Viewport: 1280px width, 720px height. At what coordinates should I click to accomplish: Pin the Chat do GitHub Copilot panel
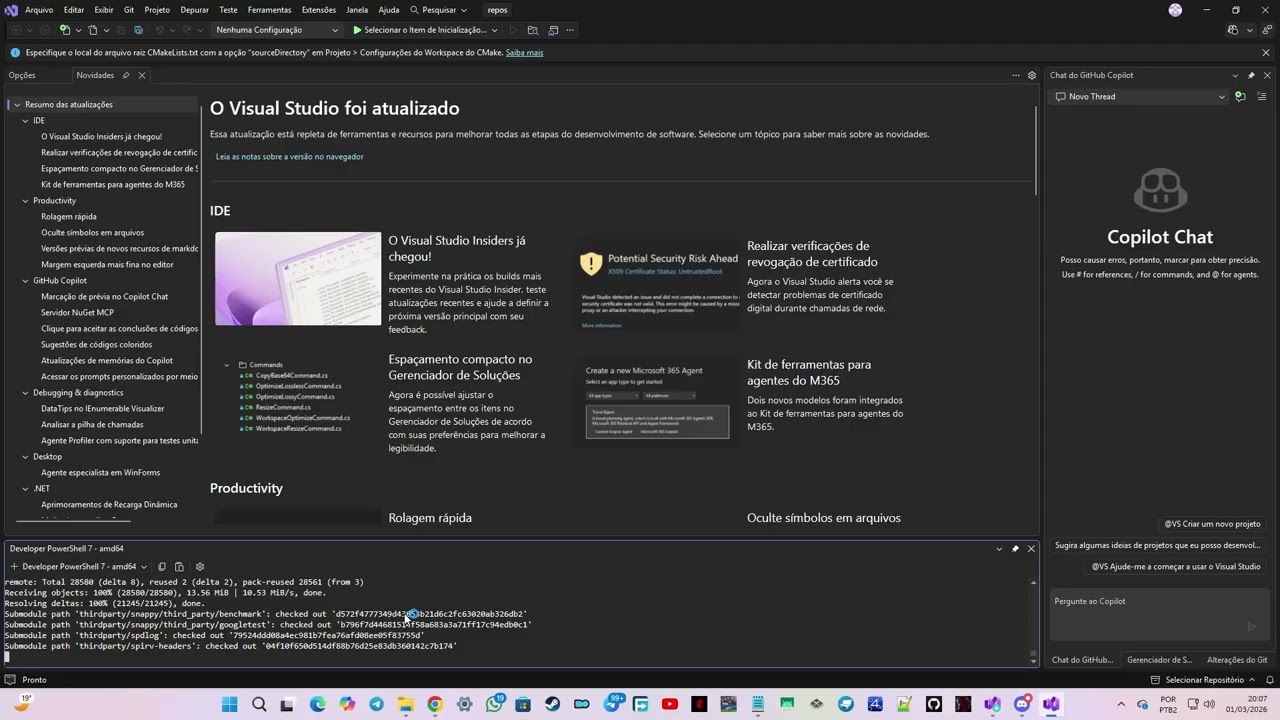[1251, 75]
